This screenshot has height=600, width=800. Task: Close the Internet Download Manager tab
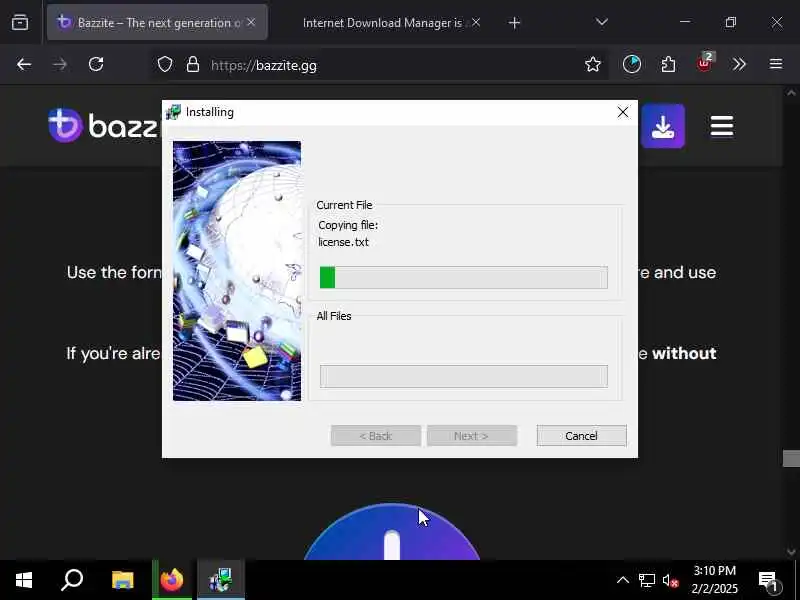(476, 22)
